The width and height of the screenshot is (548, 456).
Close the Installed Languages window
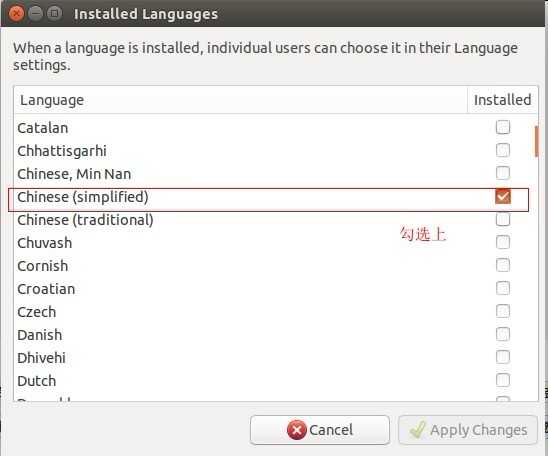[x=16, y=14]
